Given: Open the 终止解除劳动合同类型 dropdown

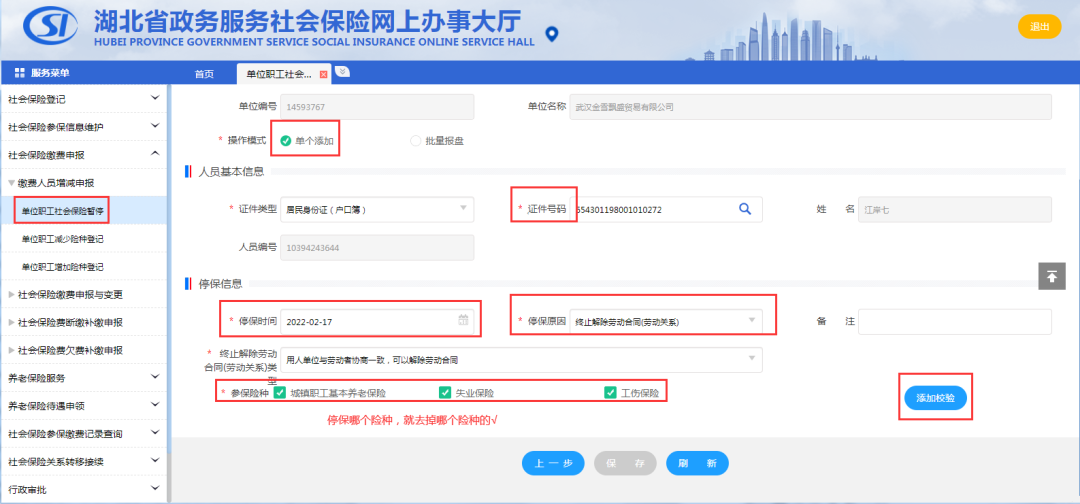Looking at the screenshot, I should (521, 359).
